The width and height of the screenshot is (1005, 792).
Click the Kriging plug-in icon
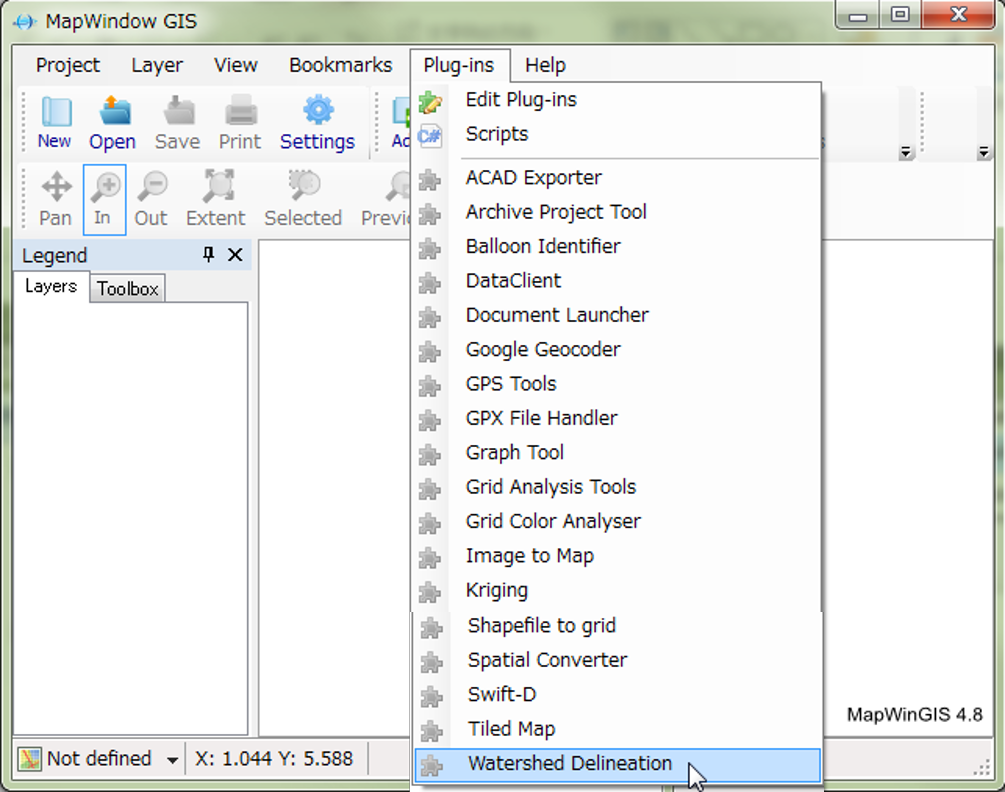point(429,592)
